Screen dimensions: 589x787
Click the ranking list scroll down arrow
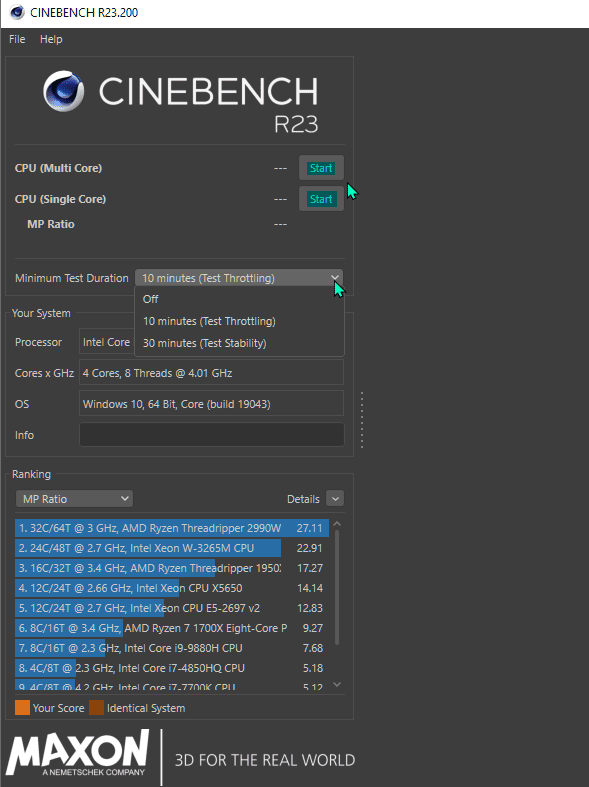337,685
